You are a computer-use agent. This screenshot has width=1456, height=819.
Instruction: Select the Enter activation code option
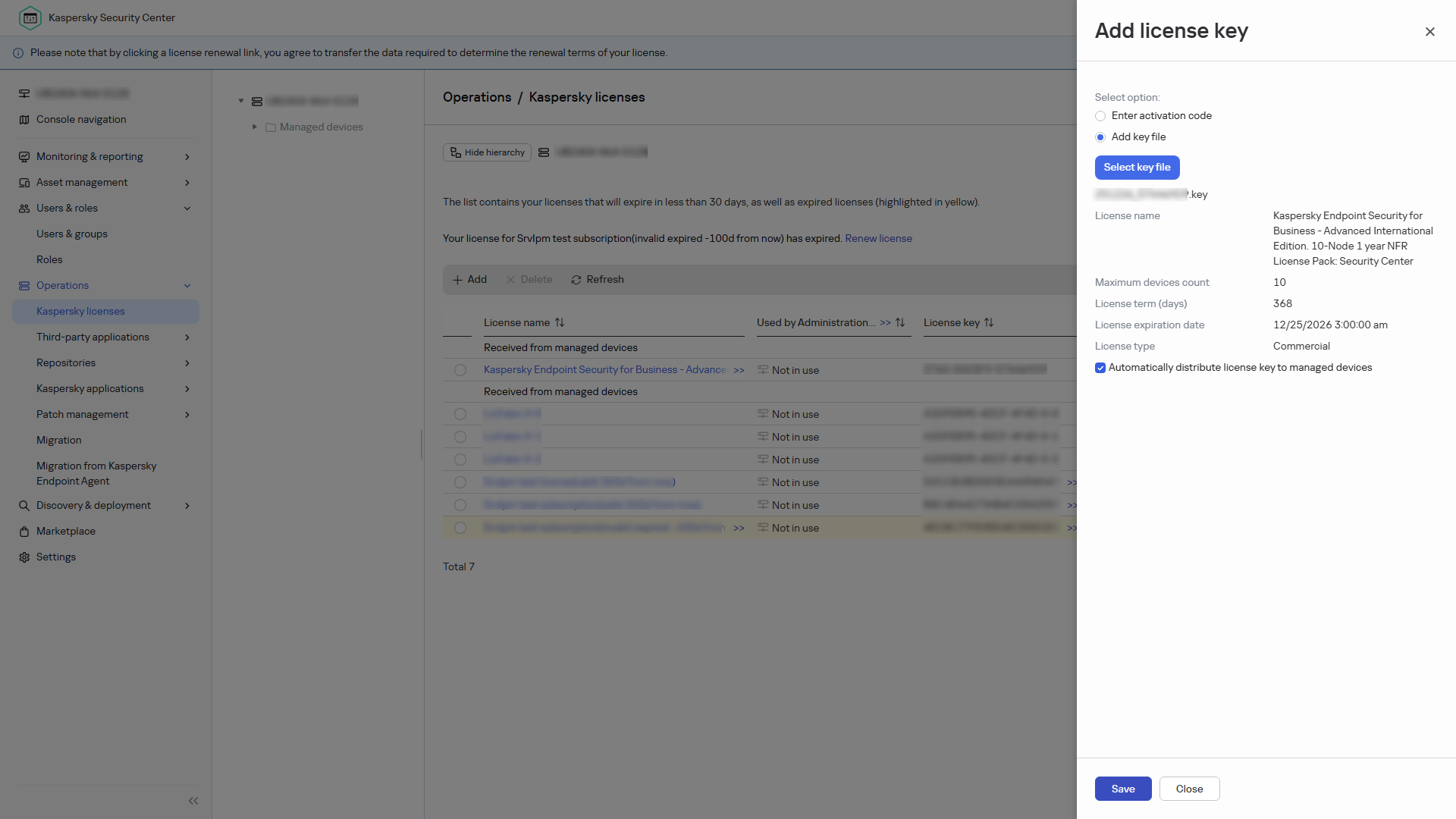(1100, 116)
